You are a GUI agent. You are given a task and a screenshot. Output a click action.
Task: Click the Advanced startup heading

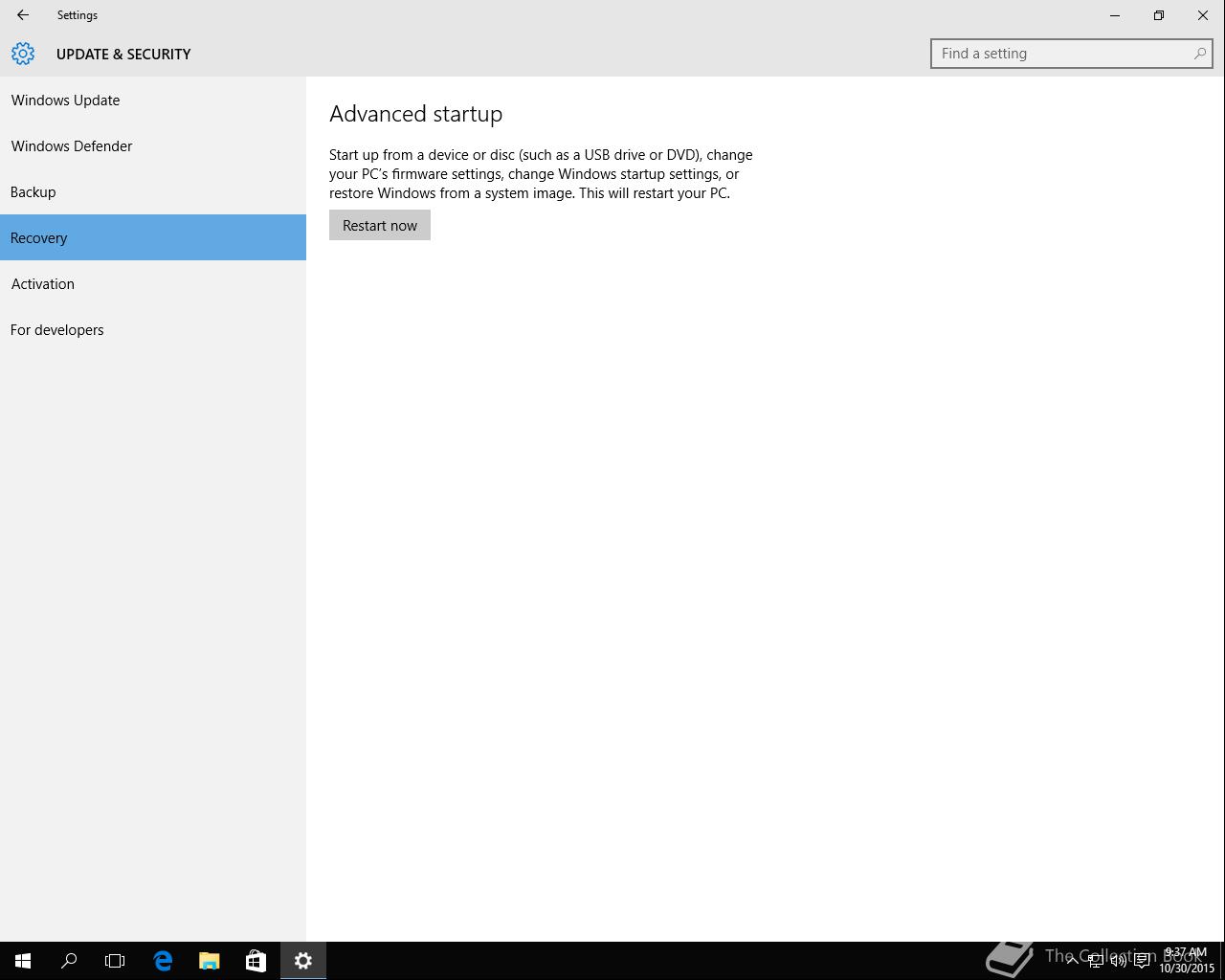(415, 114)
